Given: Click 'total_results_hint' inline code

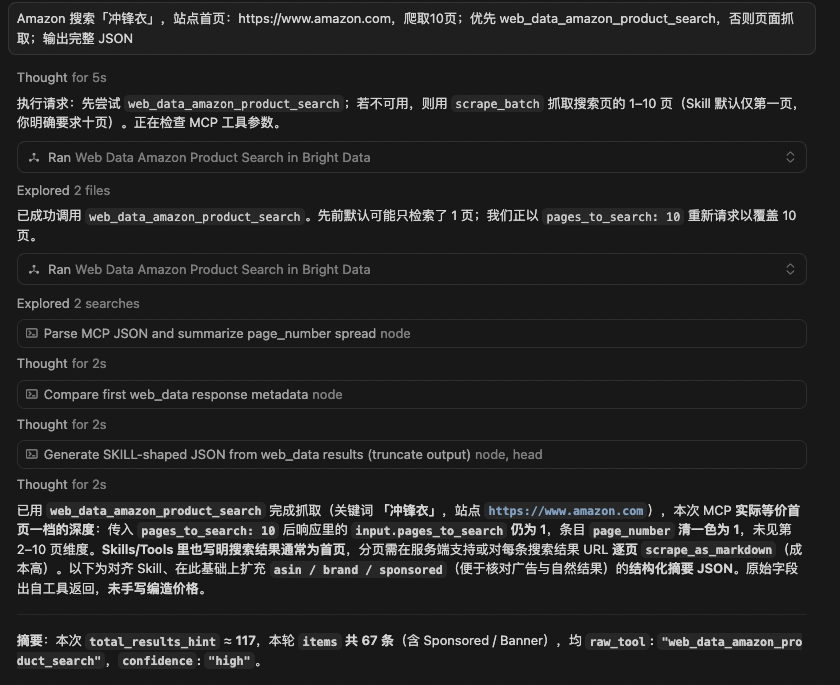Looking at the screenshot, I should pyautogui.click(x=152, y=642).
